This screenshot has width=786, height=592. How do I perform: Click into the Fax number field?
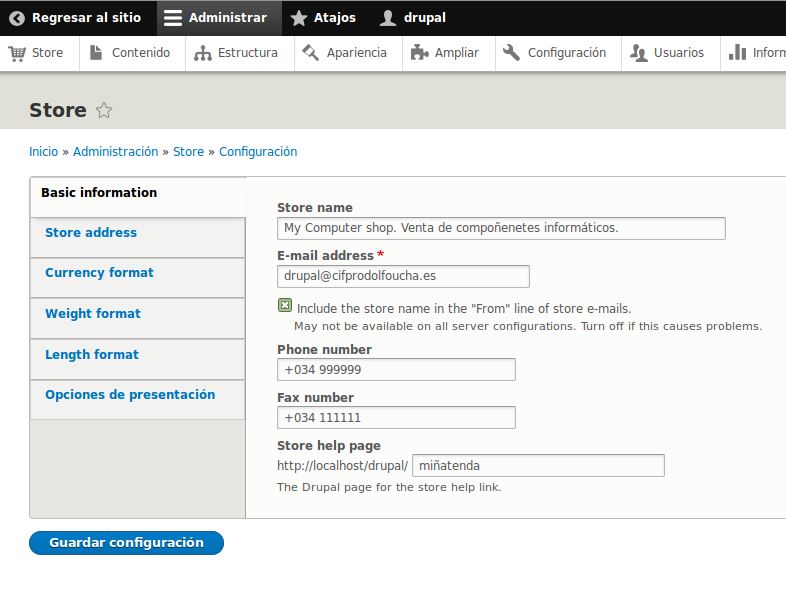tap(396, 418)
